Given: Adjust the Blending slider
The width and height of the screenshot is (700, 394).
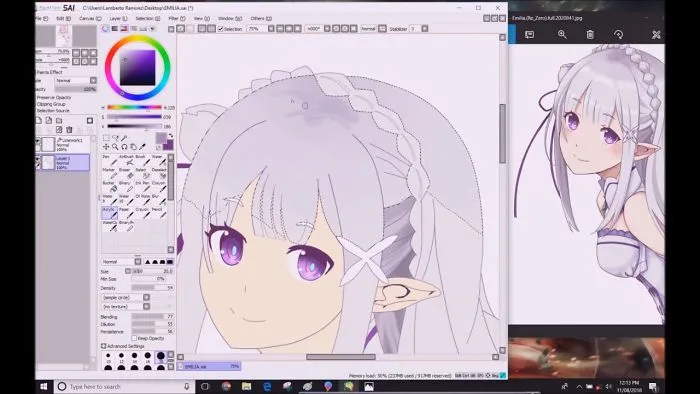Looking at the screenshot, I should coord(152,316).
